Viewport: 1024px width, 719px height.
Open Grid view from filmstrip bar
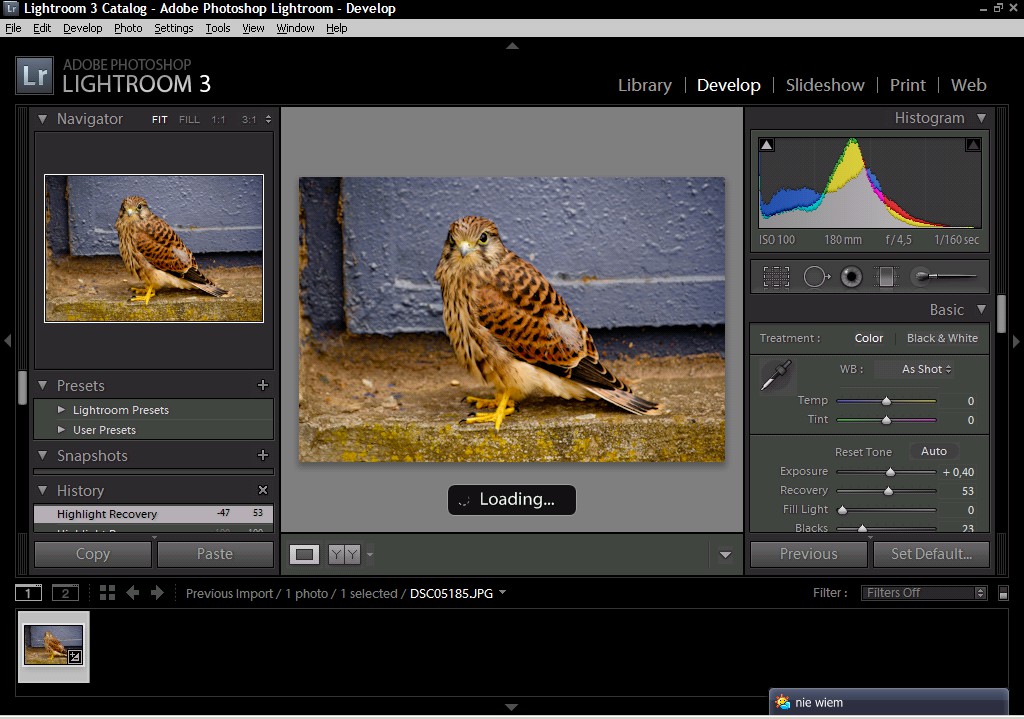pyautogui.click(x=107, y=593)
